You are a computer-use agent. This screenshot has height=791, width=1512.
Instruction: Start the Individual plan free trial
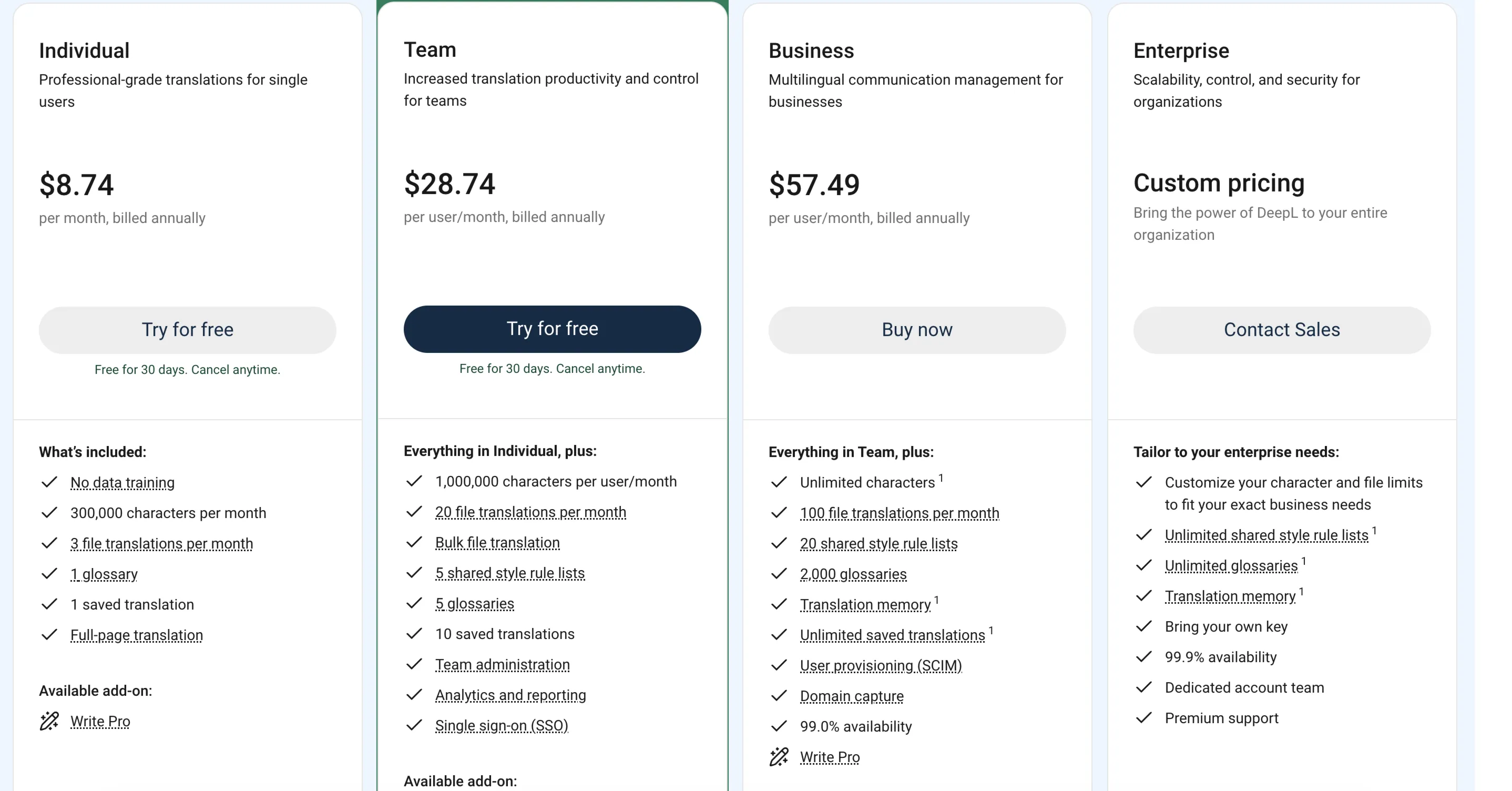click(x=187, y=329)
